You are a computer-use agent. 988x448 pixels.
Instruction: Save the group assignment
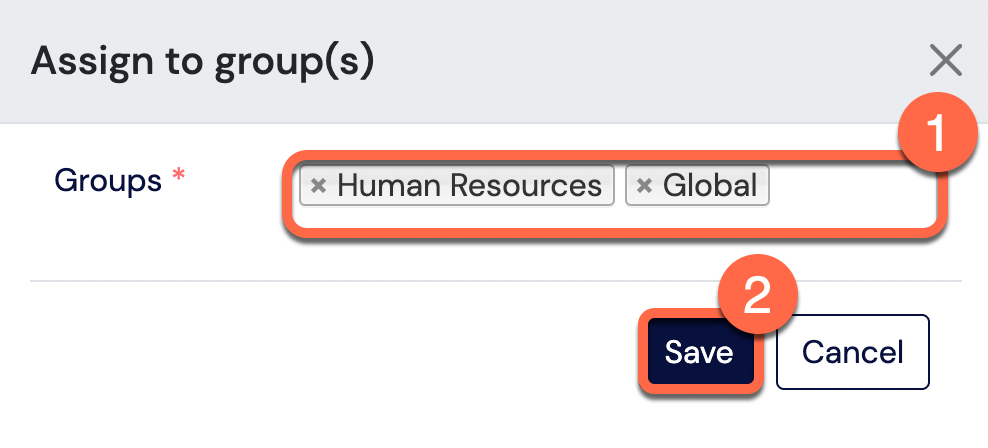click(x=699, y=352)
